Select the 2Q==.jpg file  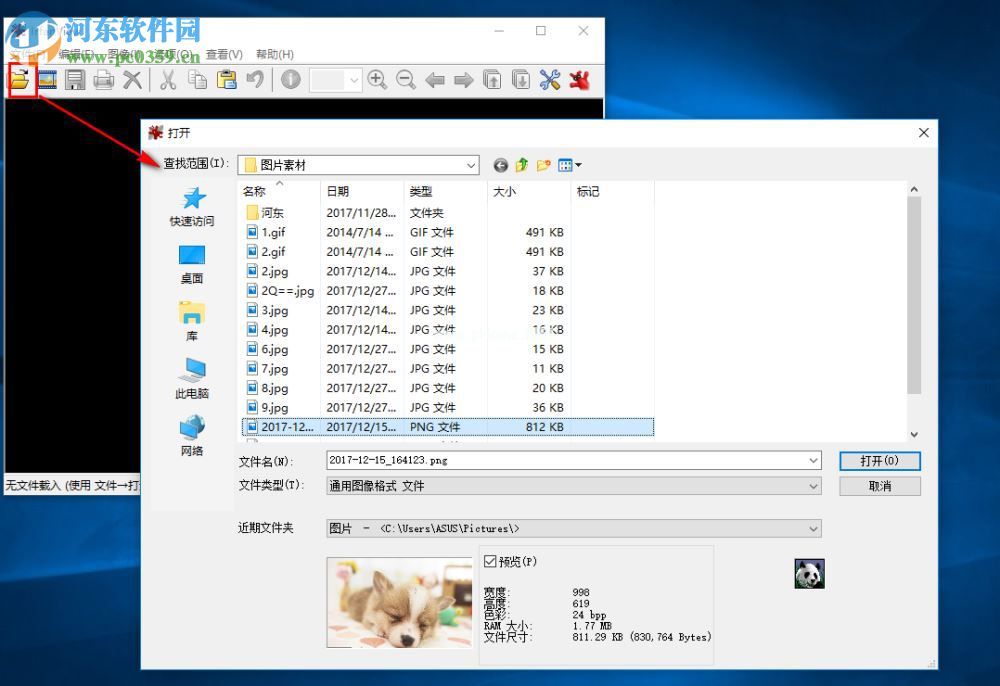tap(447, 291)
